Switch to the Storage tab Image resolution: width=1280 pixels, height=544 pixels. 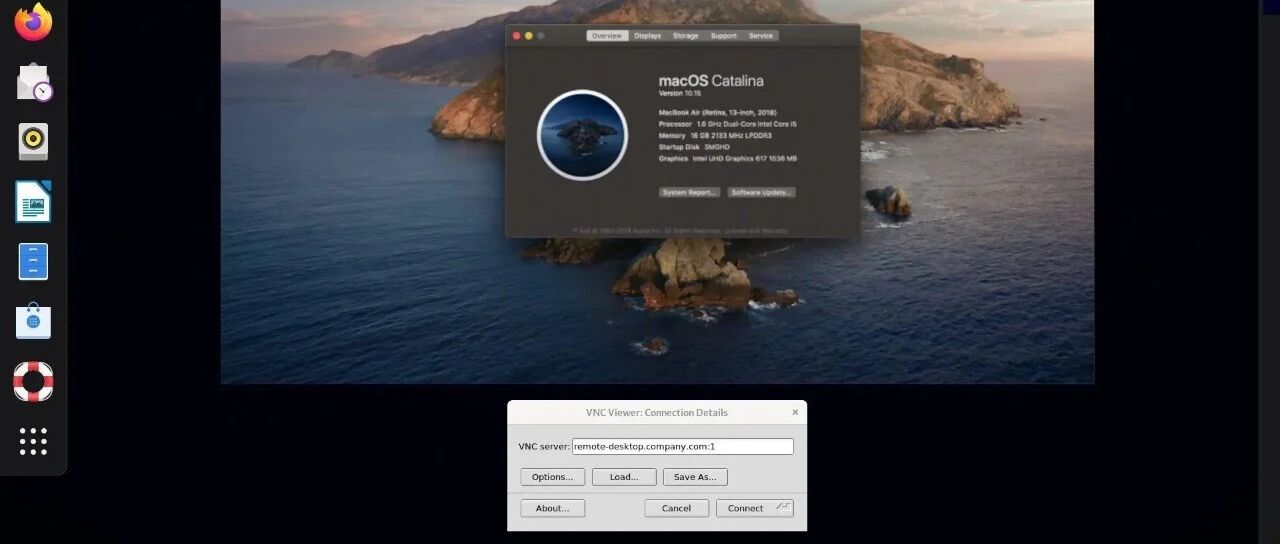[x=686, y=36]
